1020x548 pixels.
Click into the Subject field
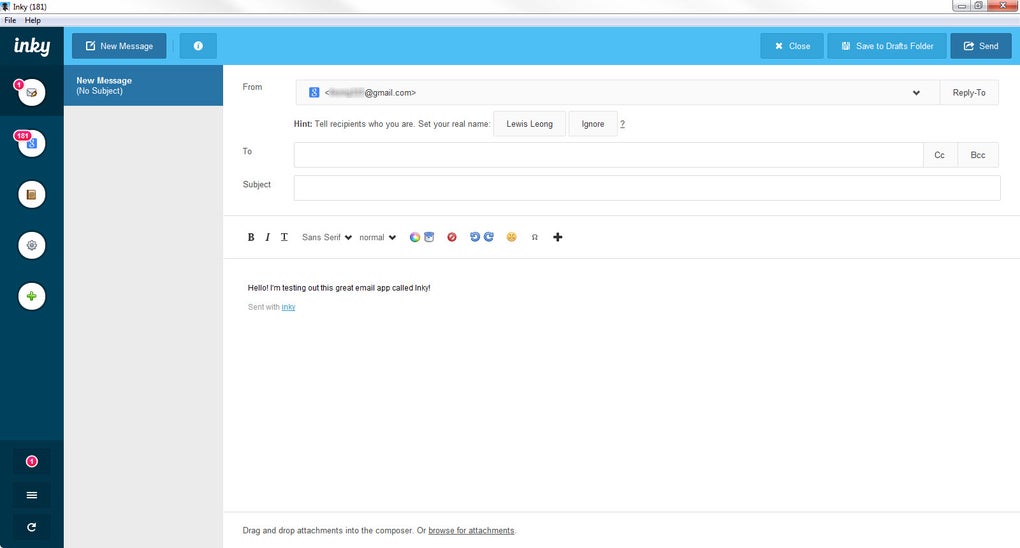(647, 188)
